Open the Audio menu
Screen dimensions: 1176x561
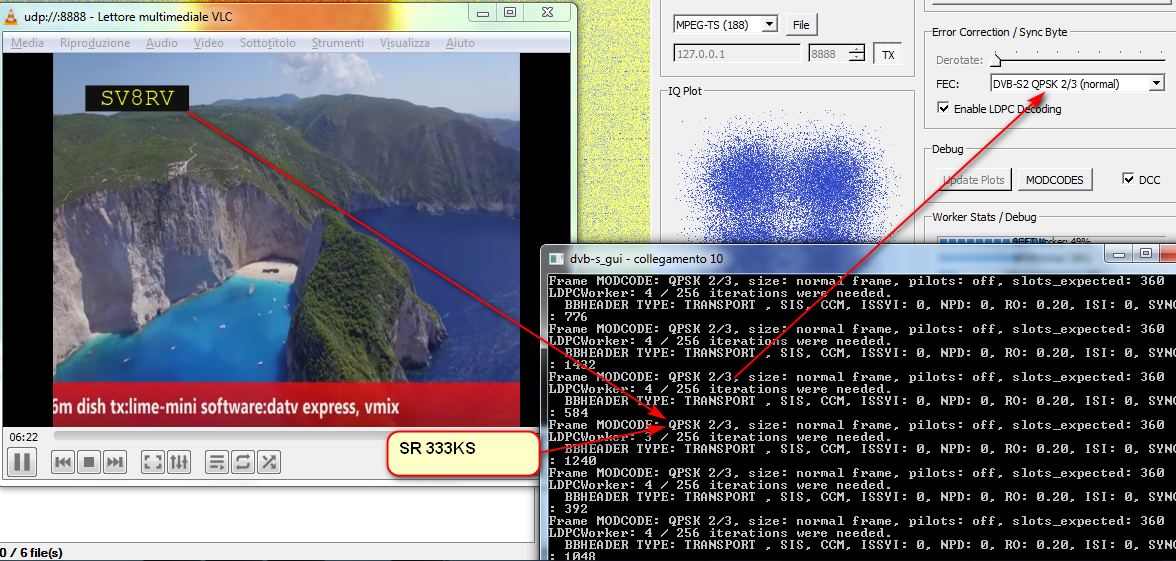coord(162,43)
